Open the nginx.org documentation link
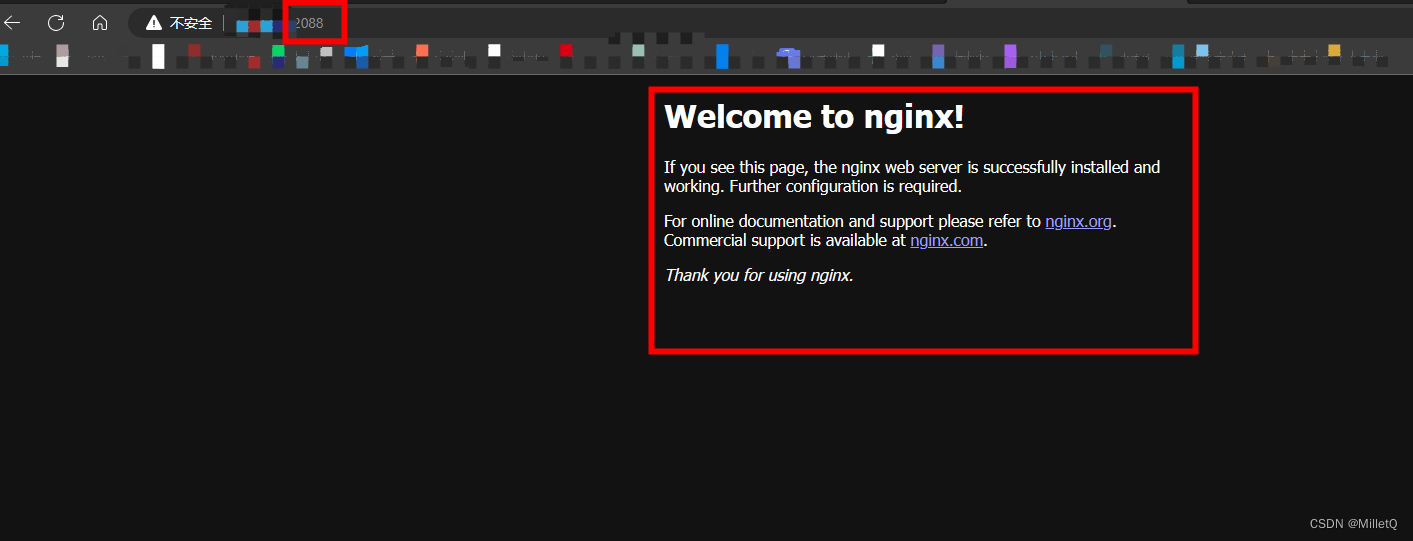1413x541 pixels. pos(1078,222)
